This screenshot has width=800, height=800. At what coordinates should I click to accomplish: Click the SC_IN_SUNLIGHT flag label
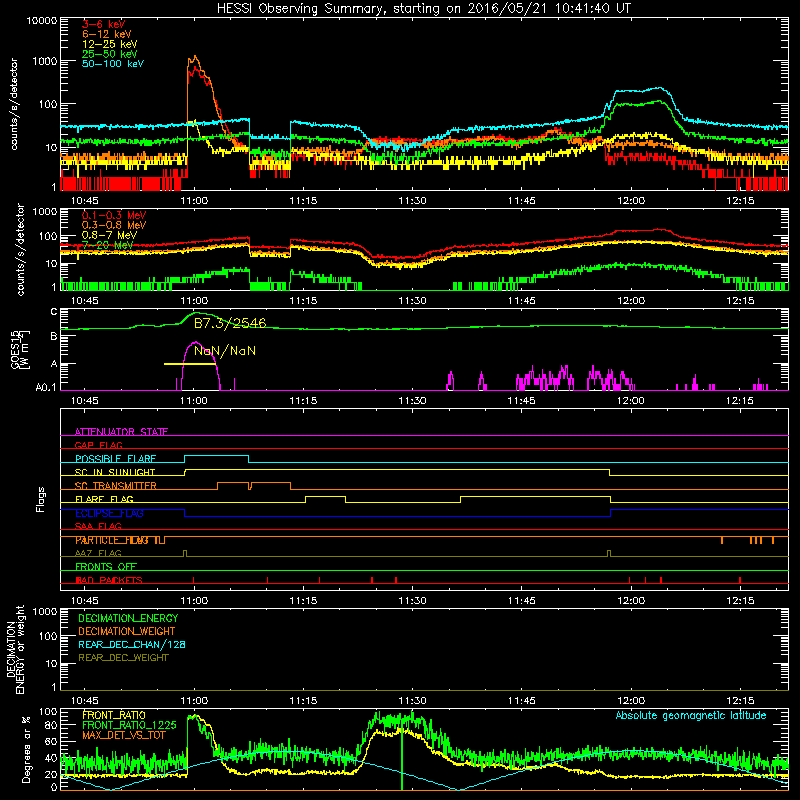tap(115, 472)
